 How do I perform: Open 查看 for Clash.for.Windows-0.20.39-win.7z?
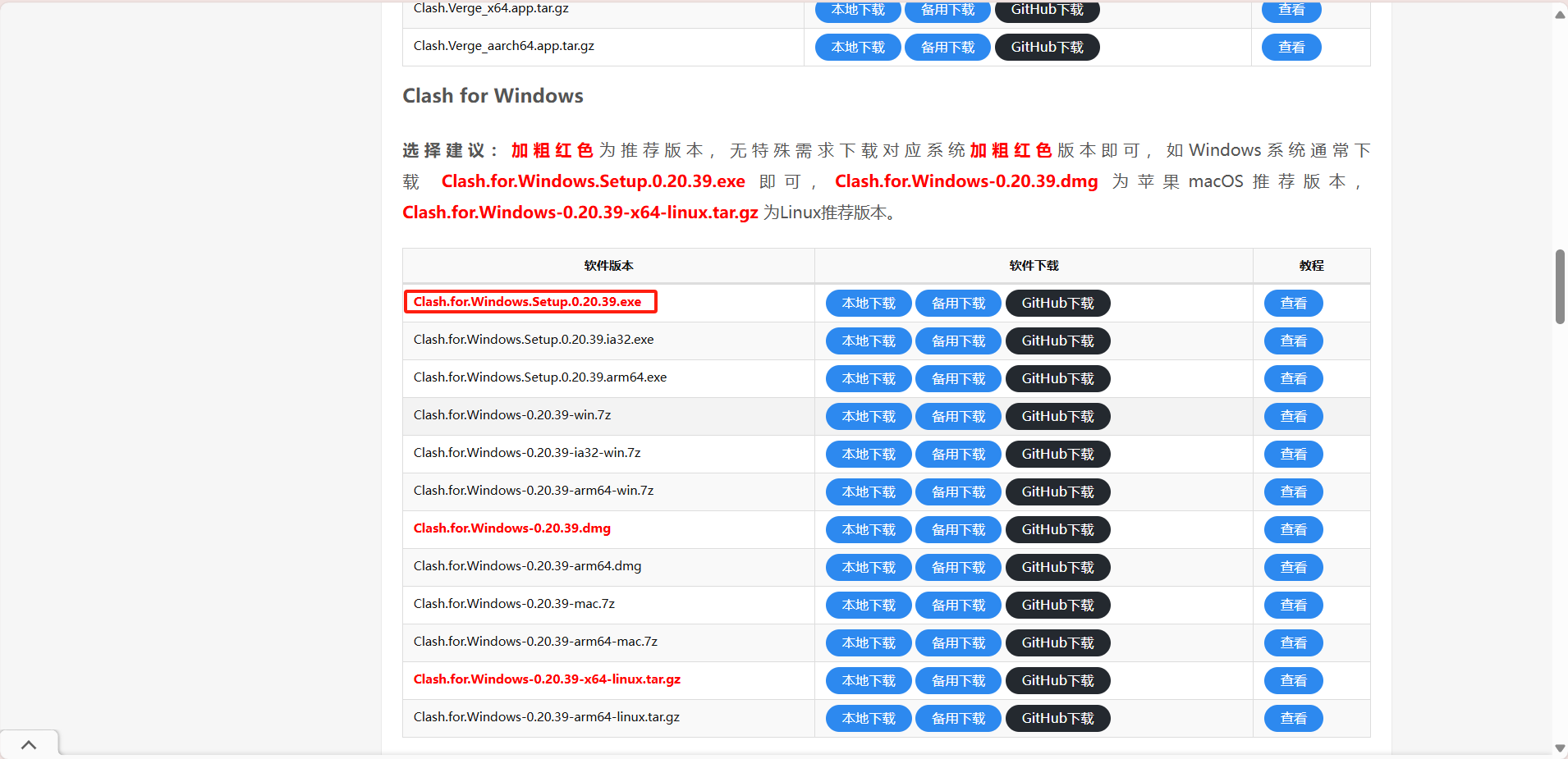[1293, 417]
